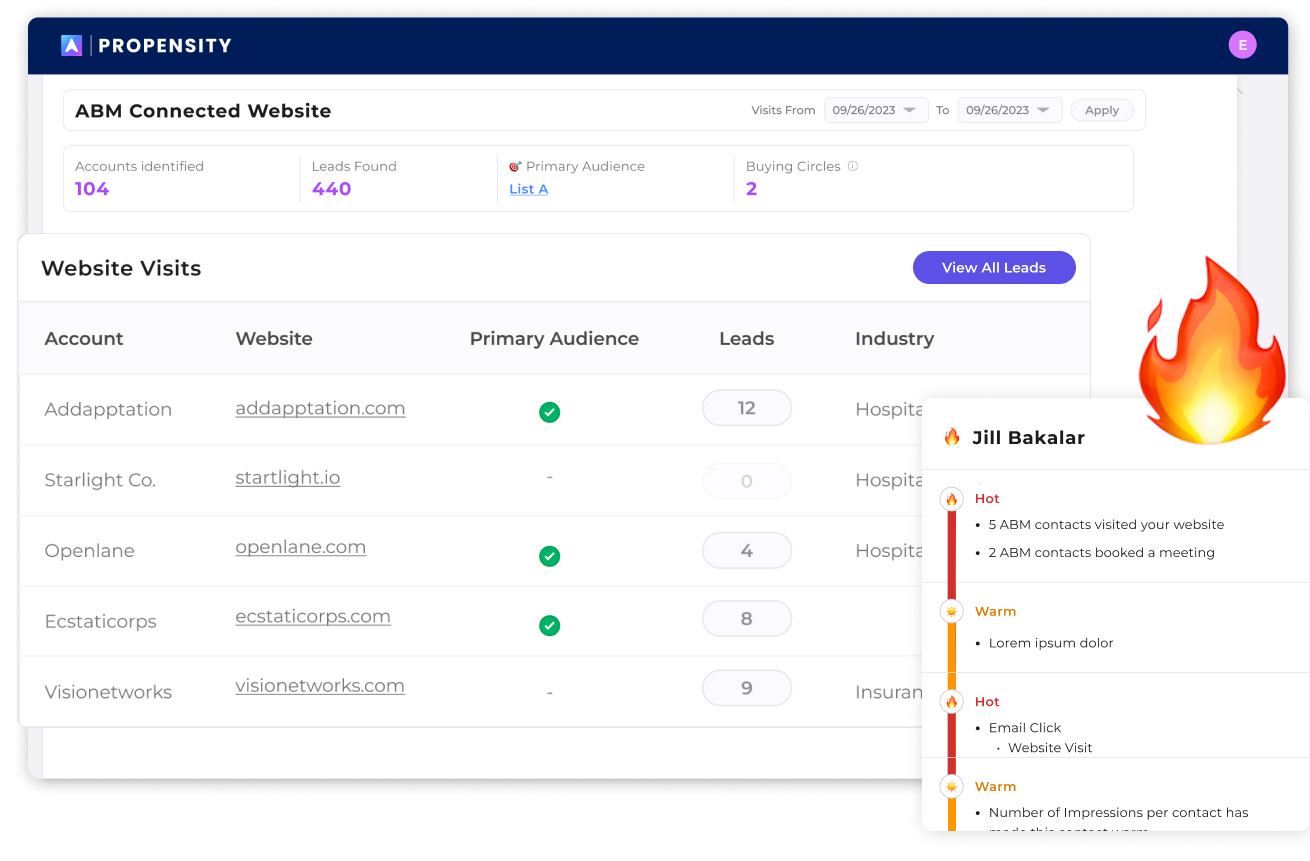Open the To date dropdown
The image size is (1310, 861).
pos(1010,109)
